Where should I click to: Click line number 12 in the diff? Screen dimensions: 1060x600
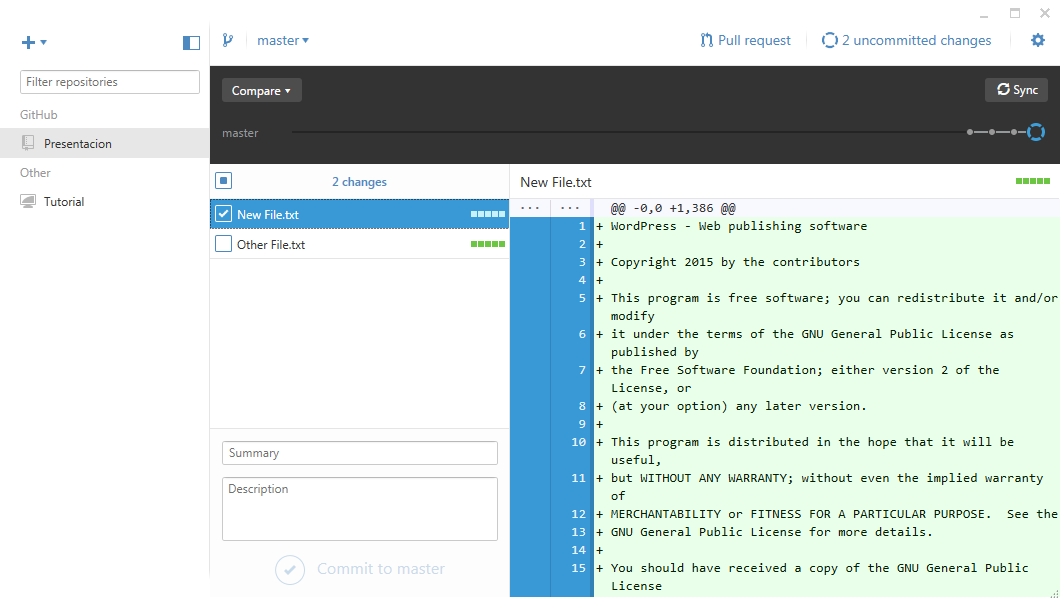pyautogui.click(x=579, y=514)
